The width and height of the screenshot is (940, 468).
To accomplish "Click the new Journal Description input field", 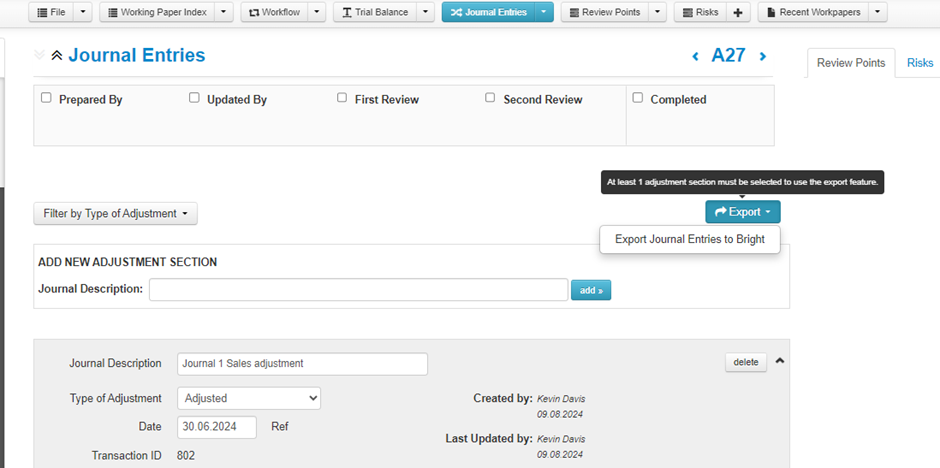I will pos(358,290).
